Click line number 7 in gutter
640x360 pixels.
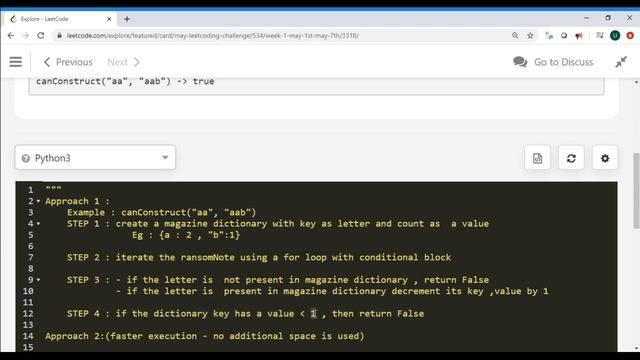coord(31,258)
